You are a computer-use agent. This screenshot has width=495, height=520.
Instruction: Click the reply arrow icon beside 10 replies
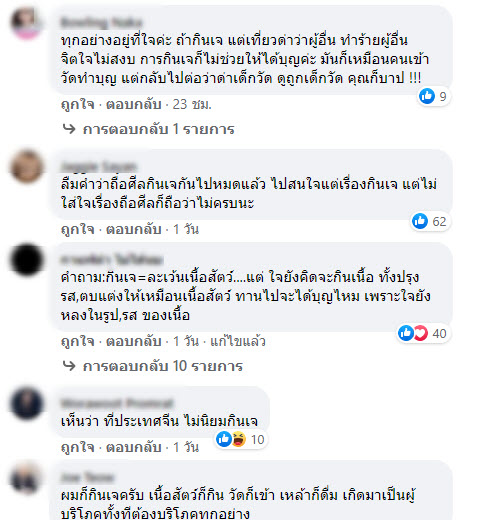(x=69, y=365)
